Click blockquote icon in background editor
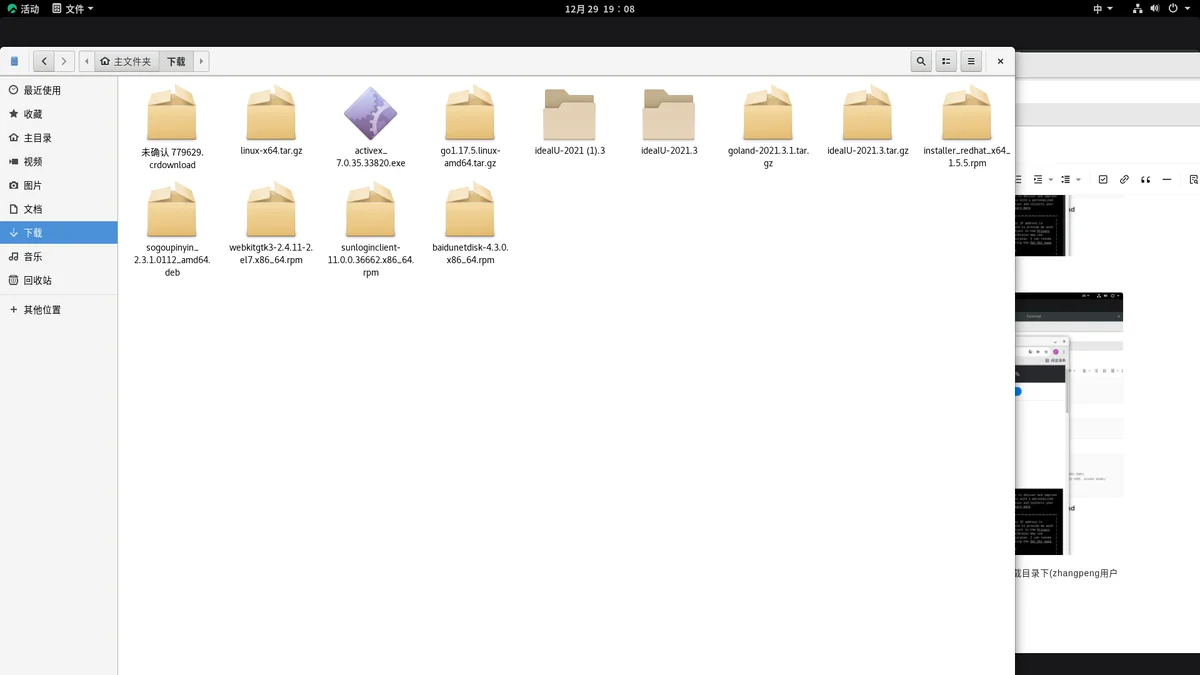The width and height of the screenshot is (1200, 675). click(x=1146, y=179)
